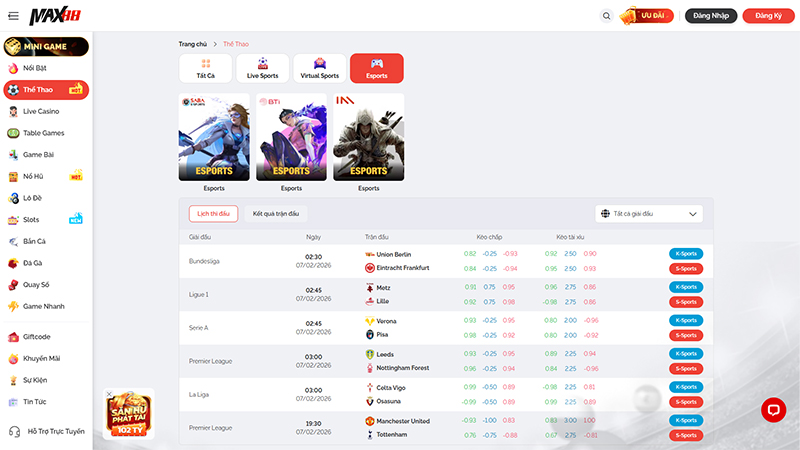Open Tin Tức from sidebar
Screen dimensions: 800x450
click(x=46, y=402)
